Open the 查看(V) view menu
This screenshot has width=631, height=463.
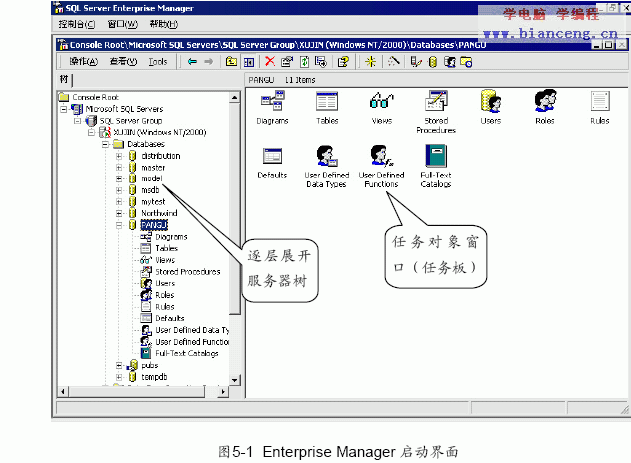pos(123,62)
